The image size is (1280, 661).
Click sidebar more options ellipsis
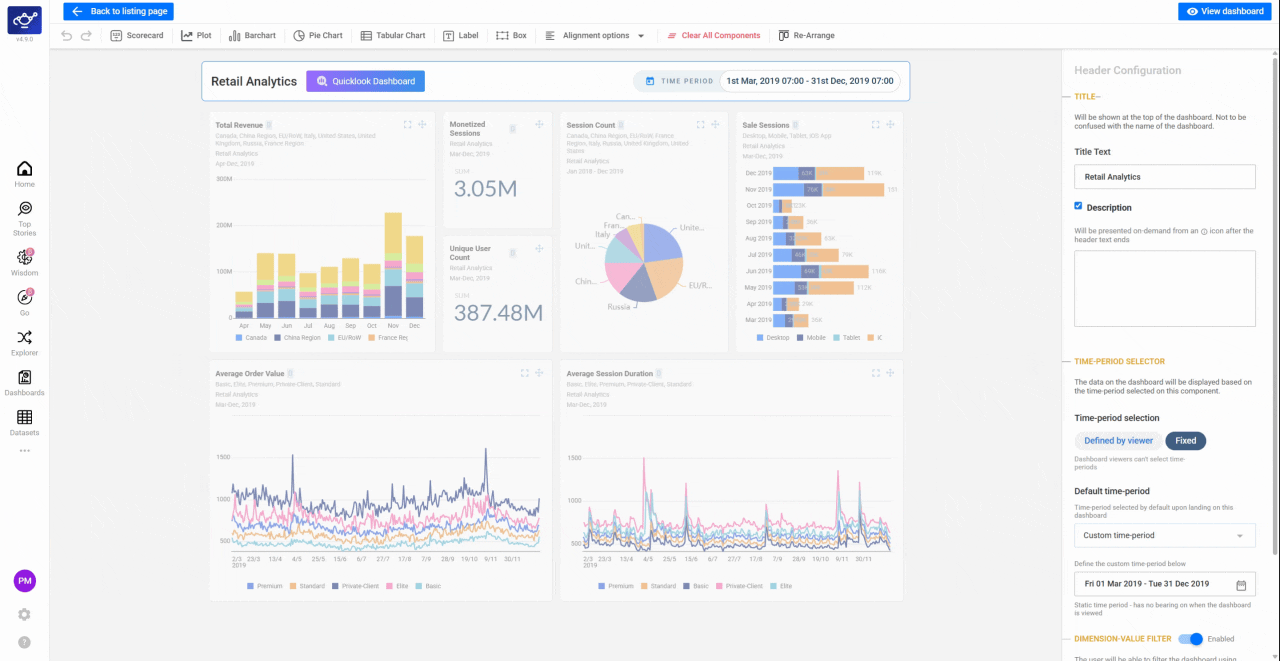[x=24, y=451]
